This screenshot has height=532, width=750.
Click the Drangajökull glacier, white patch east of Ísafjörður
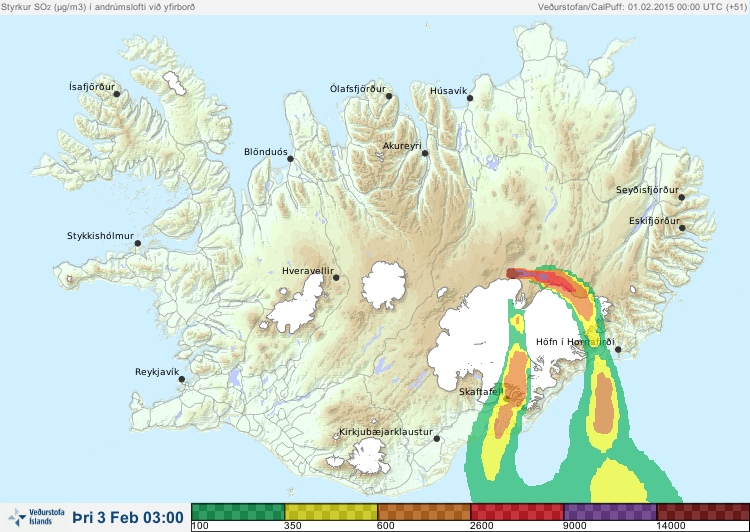coord(175,83)
